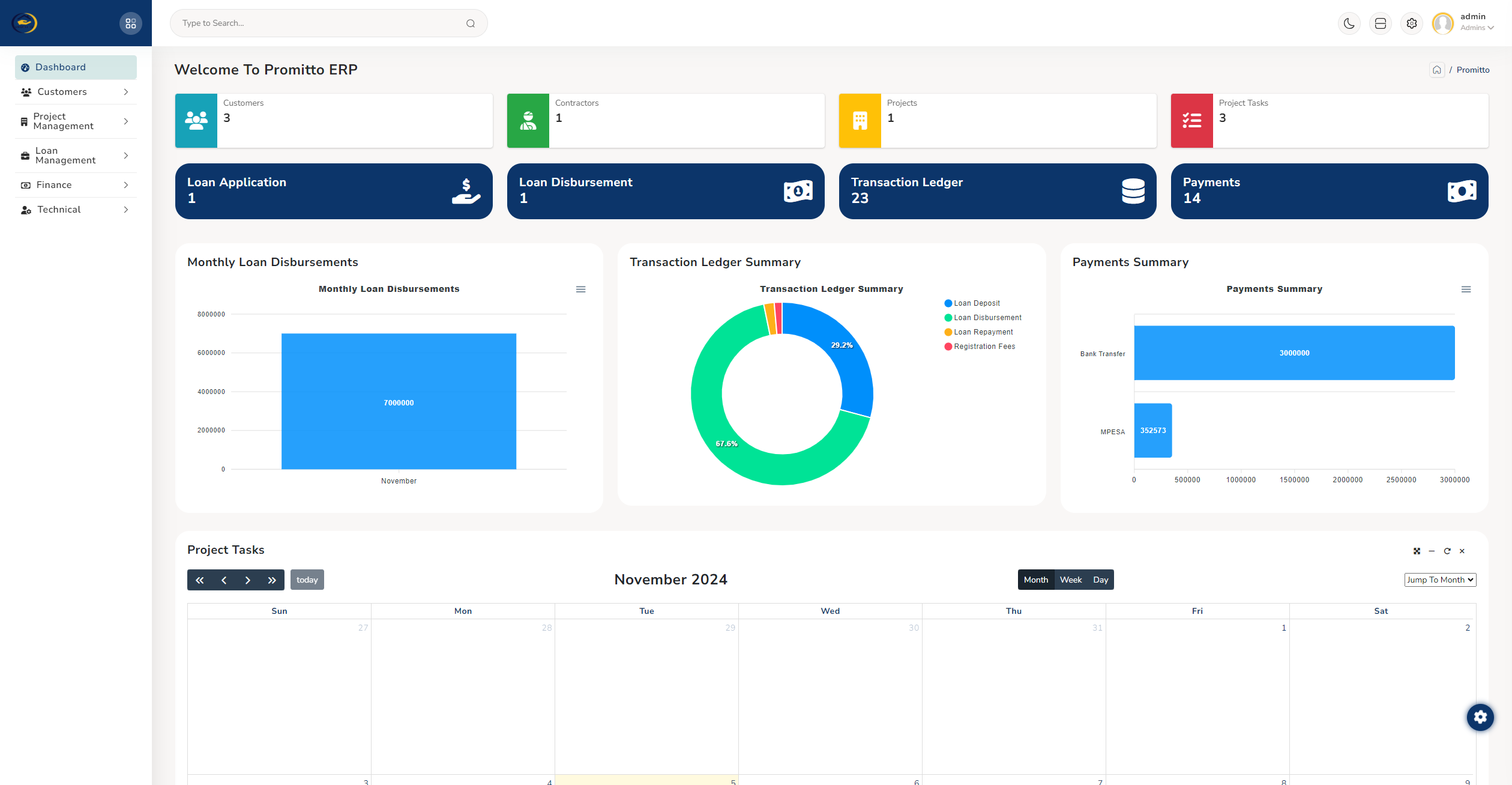Click the November 7000000 bar
This screenshot has height=785, width=1512.
(399, 401)
